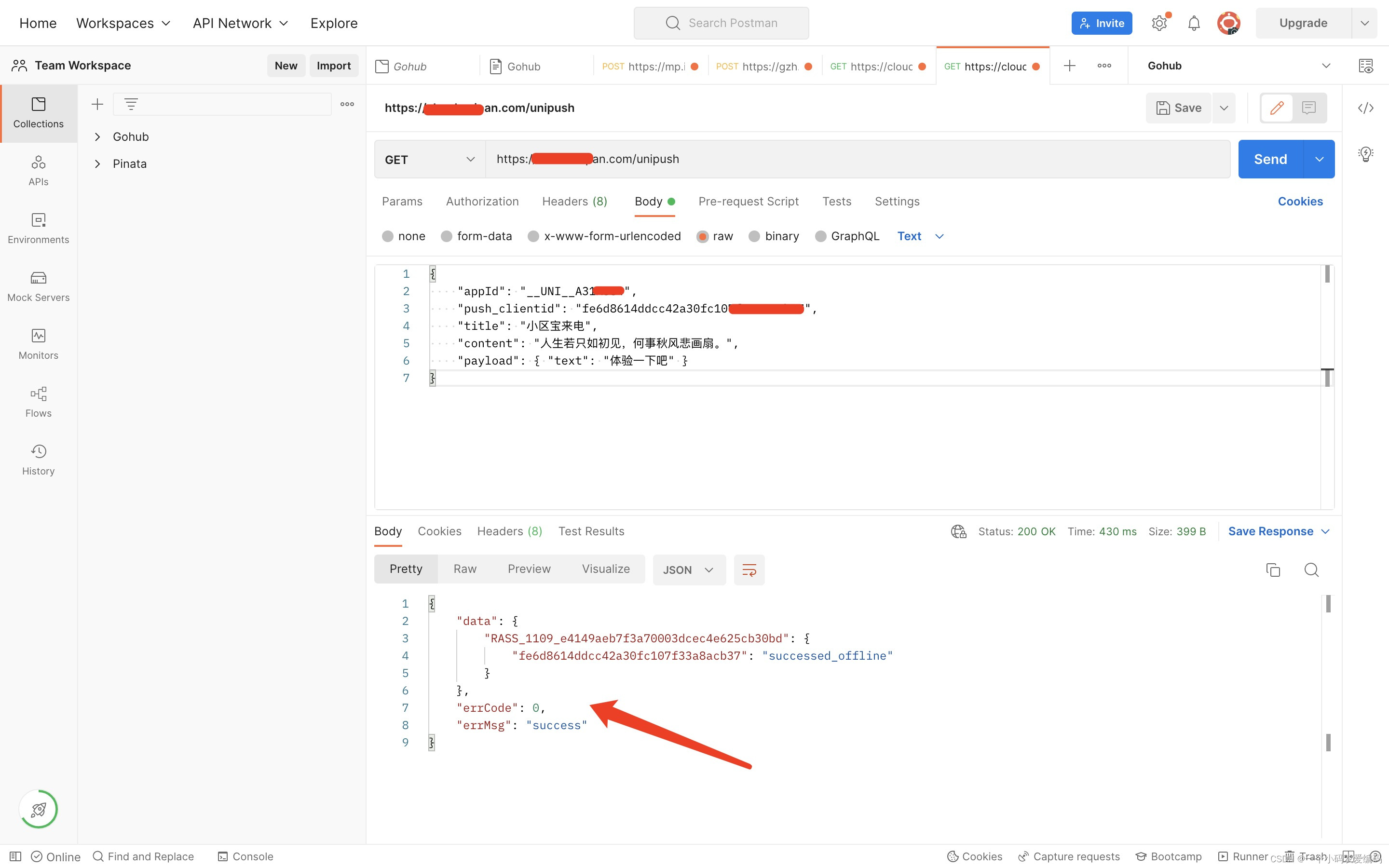This screenshot has height=868, width=1389.
Task: Search within the response body
Action: pos(1311,570)
